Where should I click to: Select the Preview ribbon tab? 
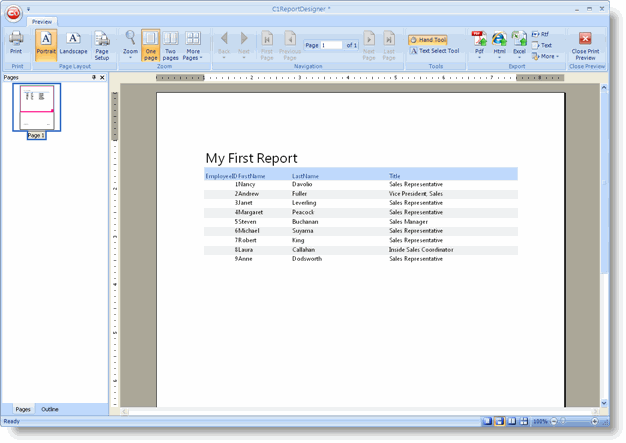[x=42, y=21]
